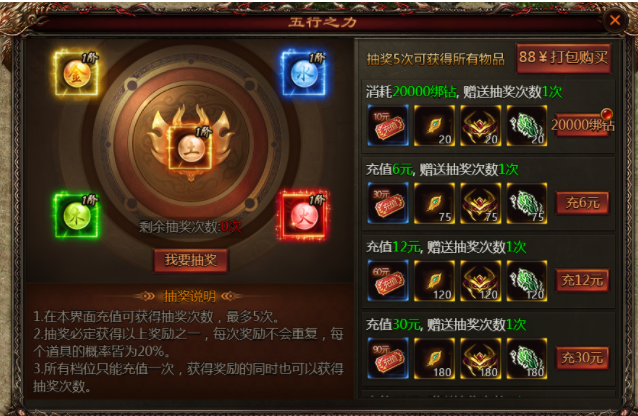Click the central 土 earth element orb
Viewport: 638px width, 416px height.
[190, 147]
